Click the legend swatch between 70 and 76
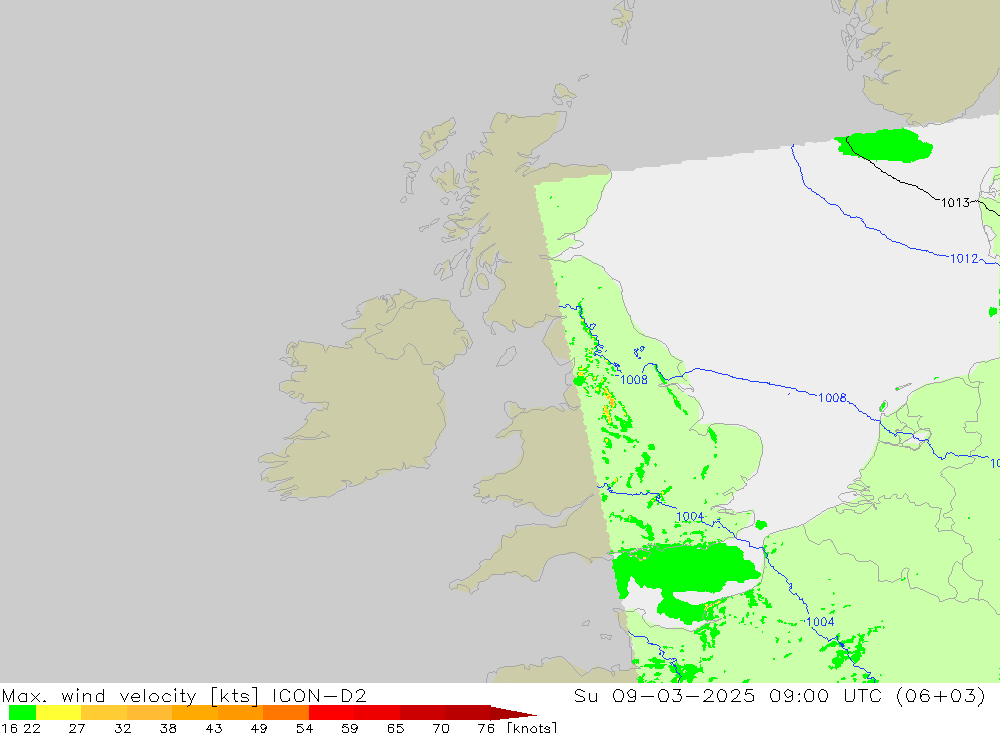The image size is (1000, 733). tap(467, 713)
